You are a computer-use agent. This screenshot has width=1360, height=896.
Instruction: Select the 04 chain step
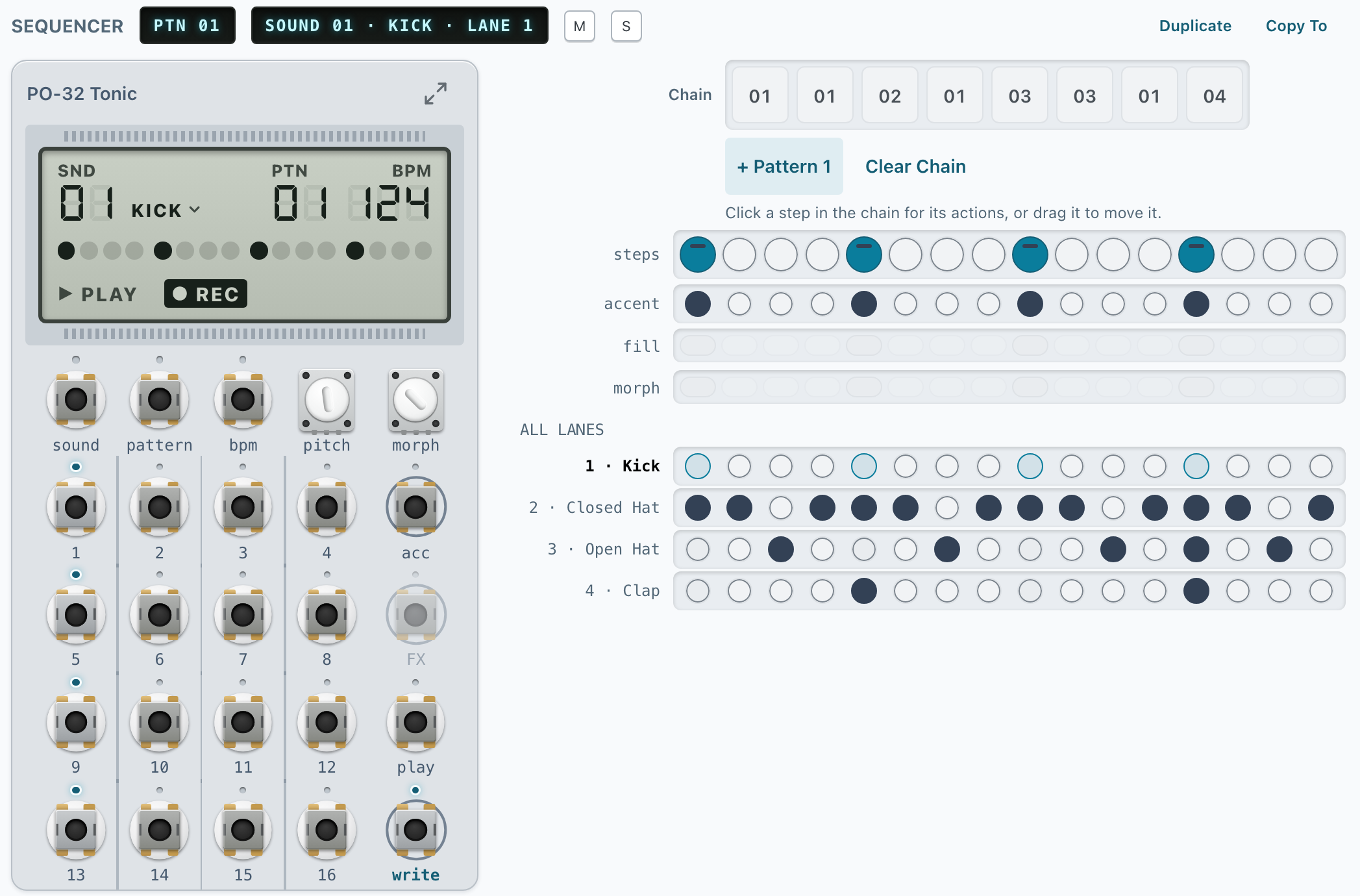click(x=1215, y=95)
